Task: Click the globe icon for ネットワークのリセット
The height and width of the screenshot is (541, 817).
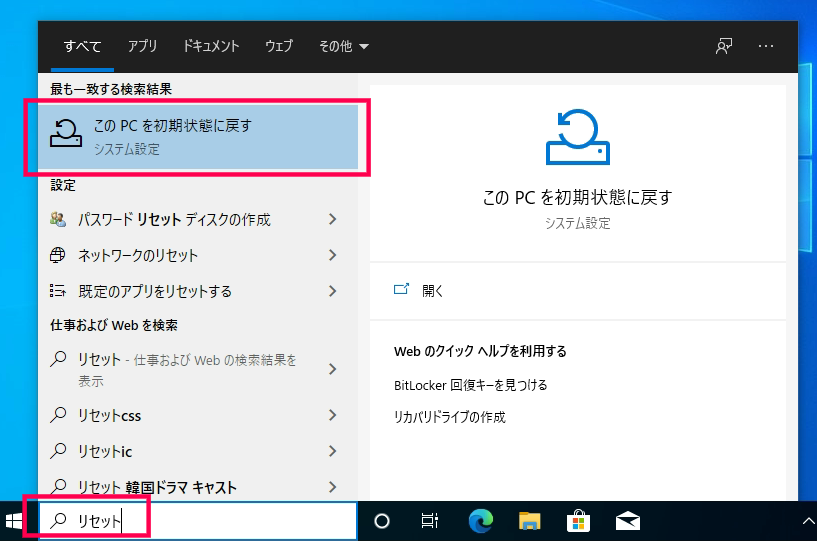Action: (x=58, y=255)
